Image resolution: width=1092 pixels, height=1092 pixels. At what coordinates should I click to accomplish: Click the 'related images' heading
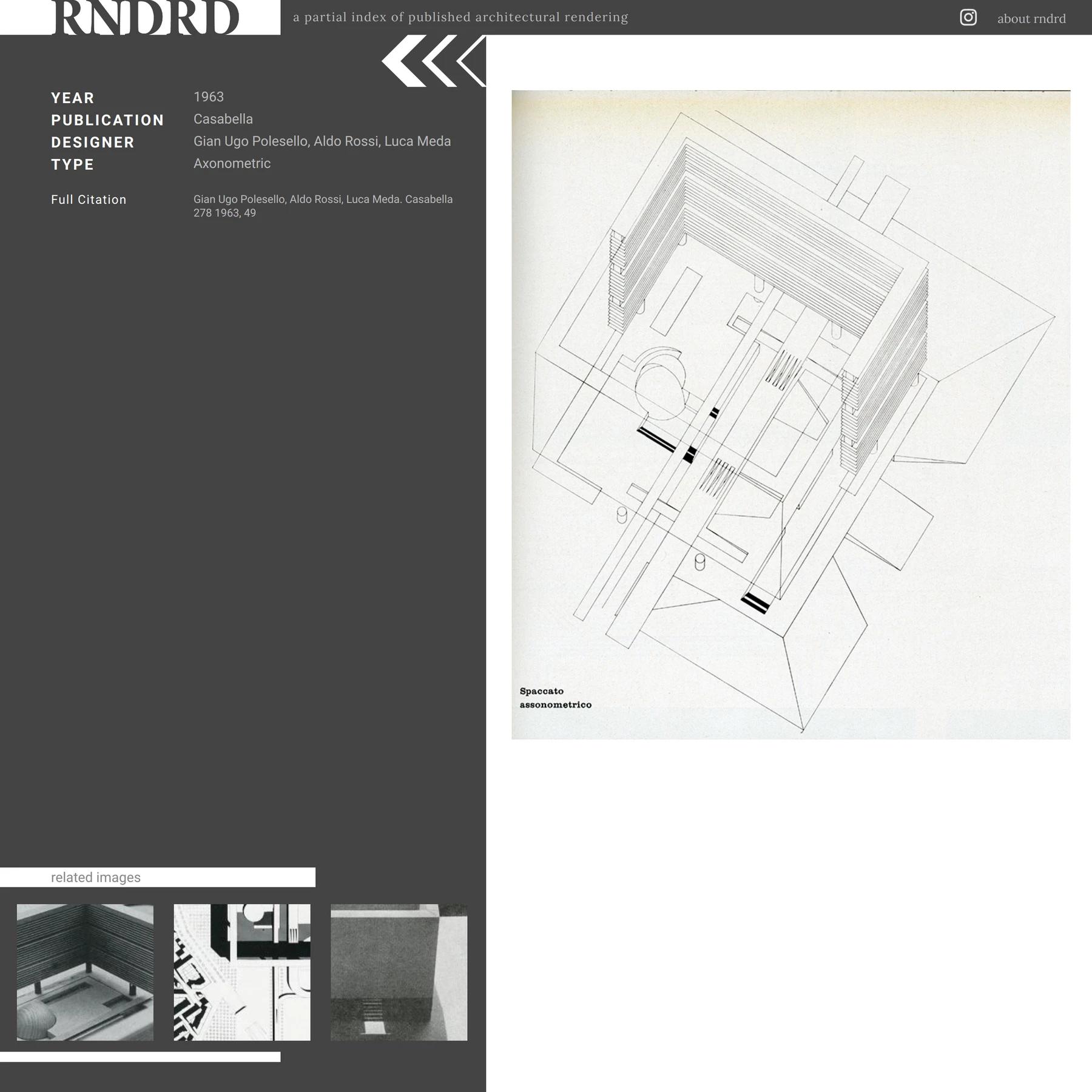96,878
